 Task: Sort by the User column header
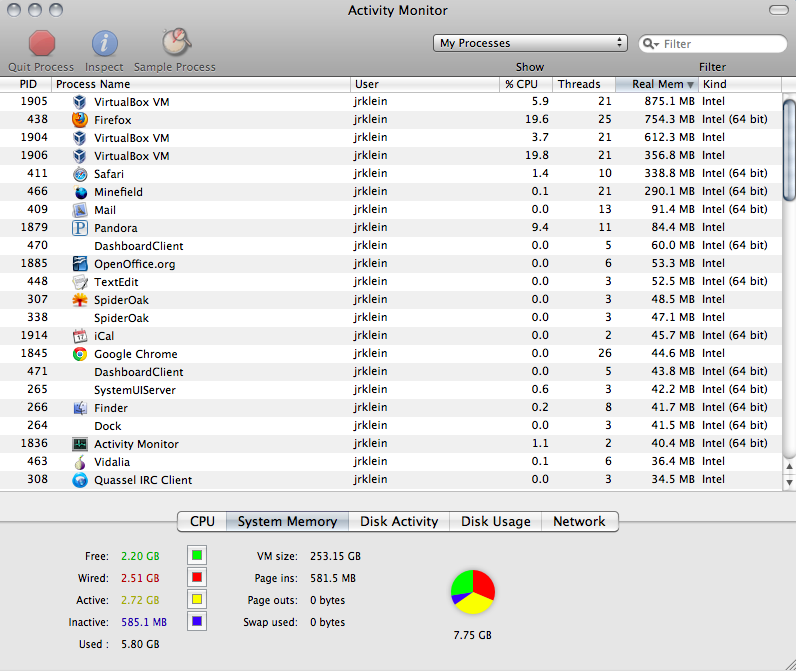pyautogui.click(x=425, y=84)
